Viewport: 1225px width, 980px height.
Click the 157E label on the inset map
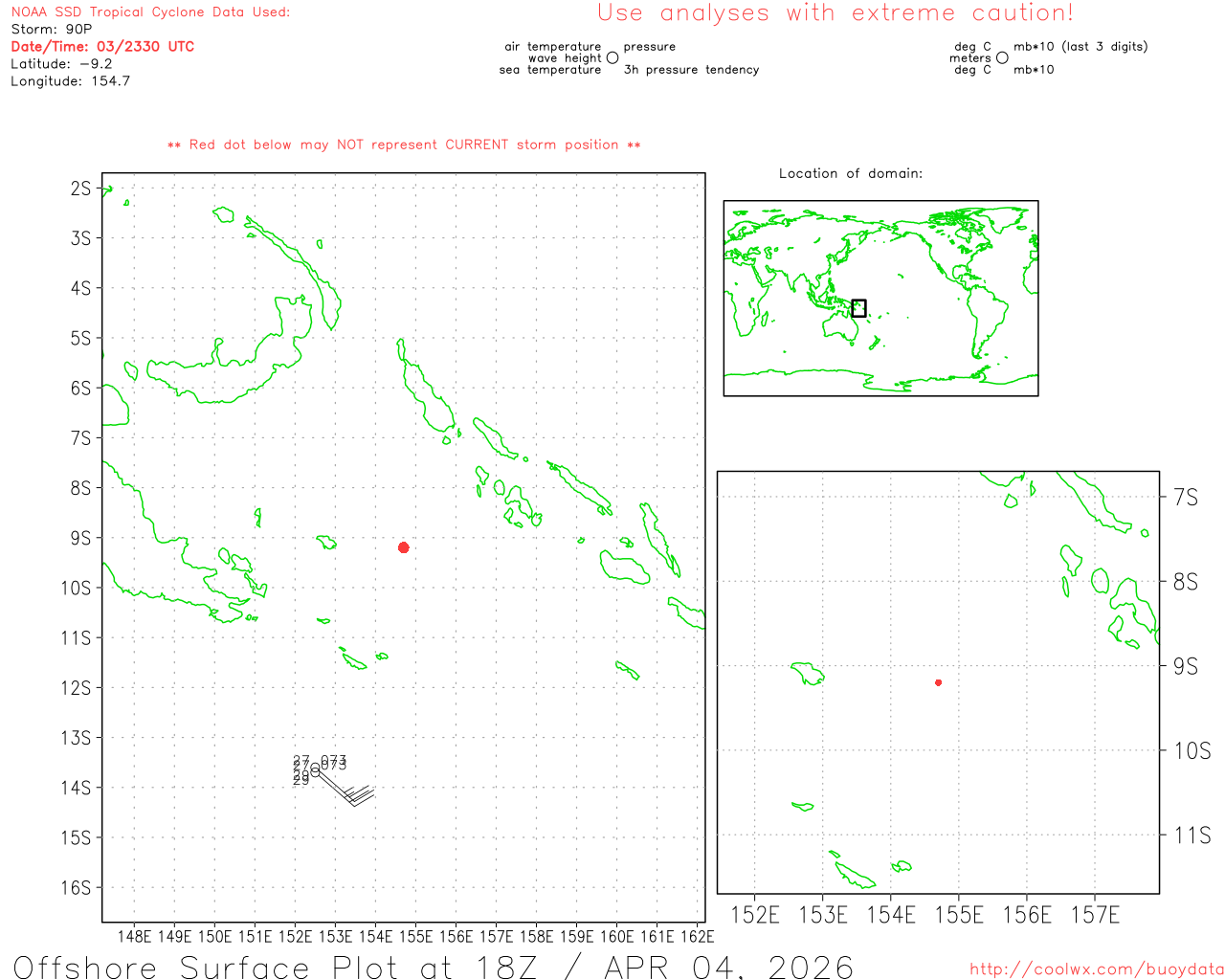click(1095, 916)
